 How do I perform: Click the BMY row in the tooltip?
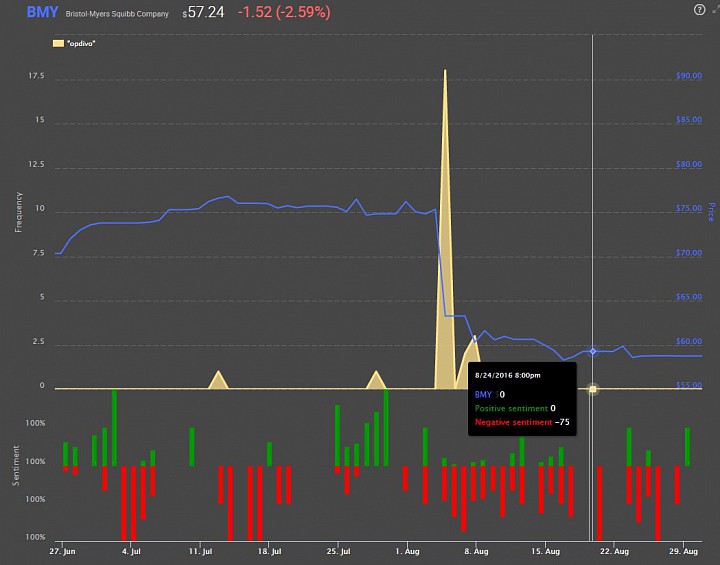(x=490, y=395)
